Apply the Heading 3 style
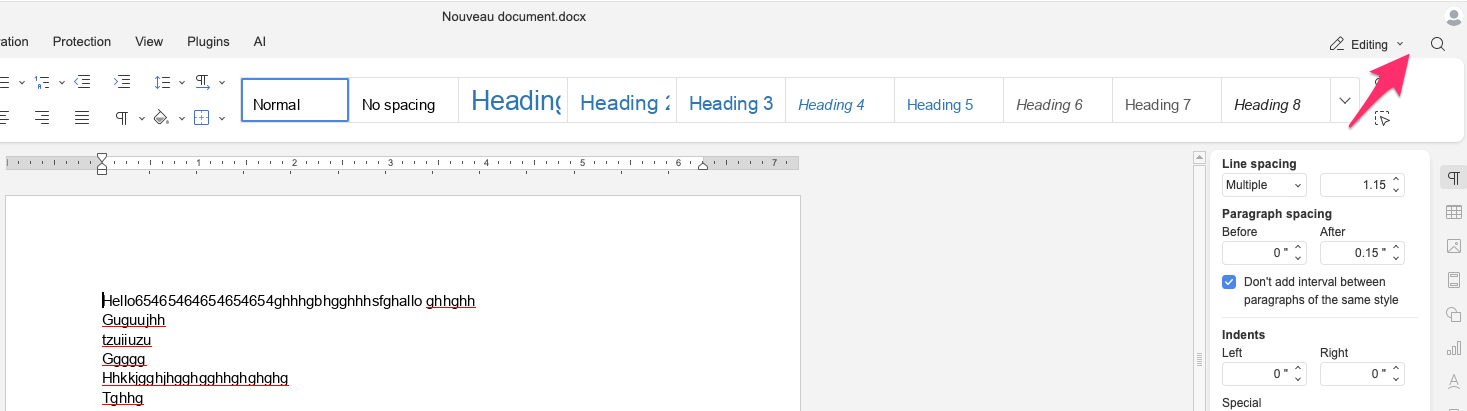This screenshot has height=411, width=1467. click(731, 103)
